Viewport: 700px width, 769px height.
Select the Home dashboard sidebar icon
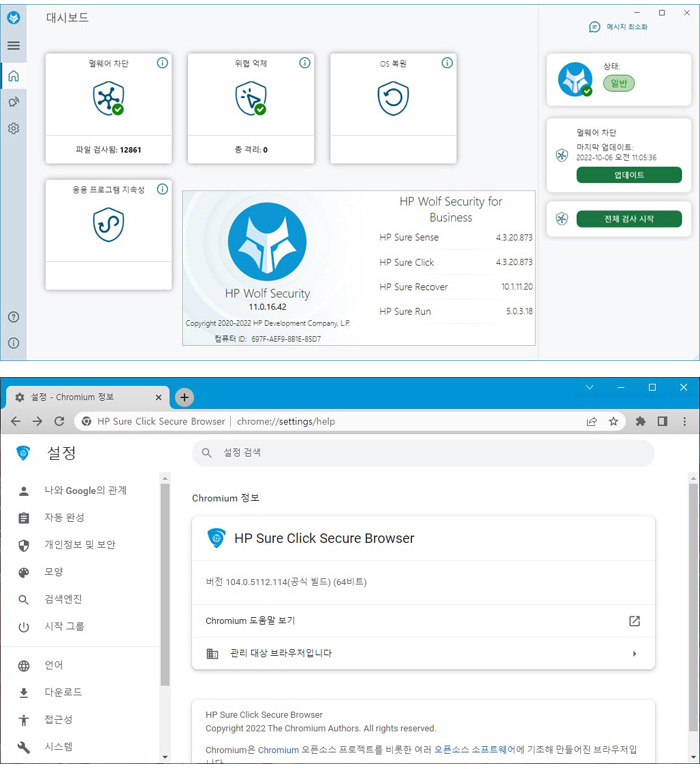coord(14,76)
